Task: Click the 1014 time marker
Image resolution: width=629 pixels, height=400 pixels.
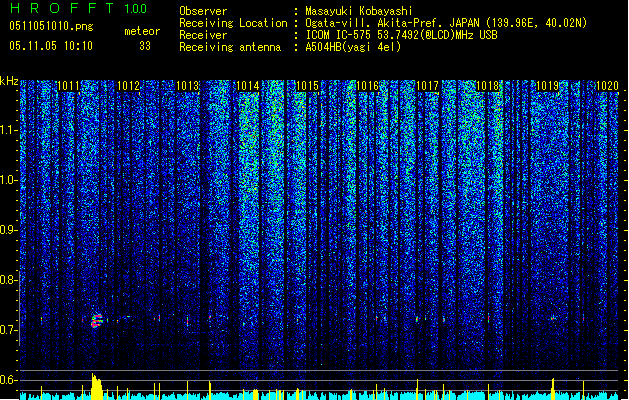Action: click(248, 86)
